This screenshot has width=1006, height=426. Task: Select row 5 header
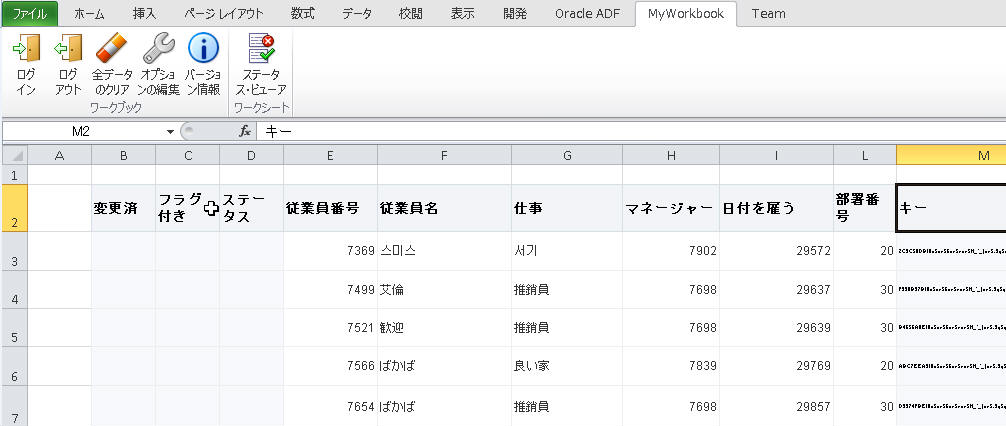pos(14,328)
